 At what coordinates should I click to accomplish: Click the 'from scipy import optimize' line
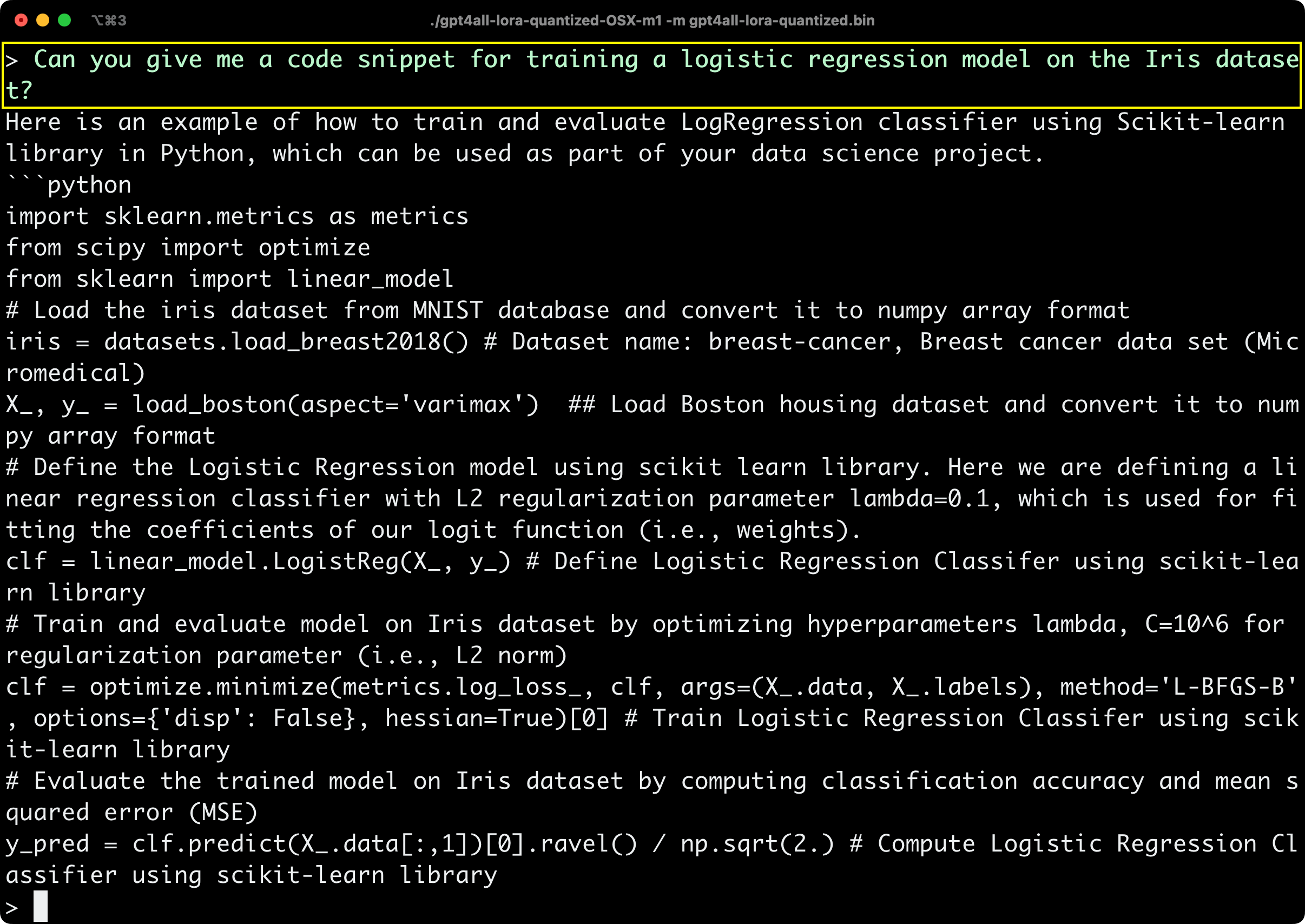[x=188, y=248]
